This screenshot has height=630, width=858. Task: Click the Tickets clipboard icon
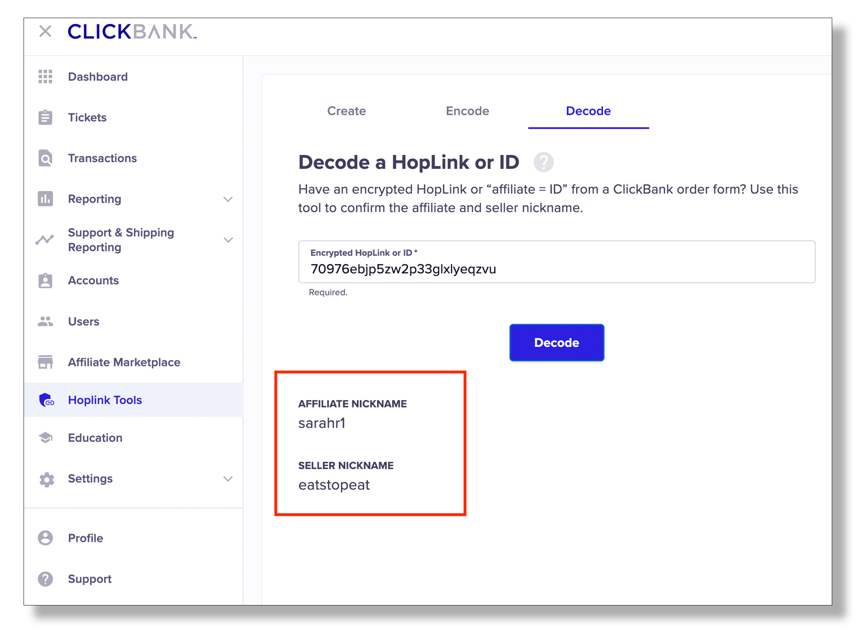(45, 117)
